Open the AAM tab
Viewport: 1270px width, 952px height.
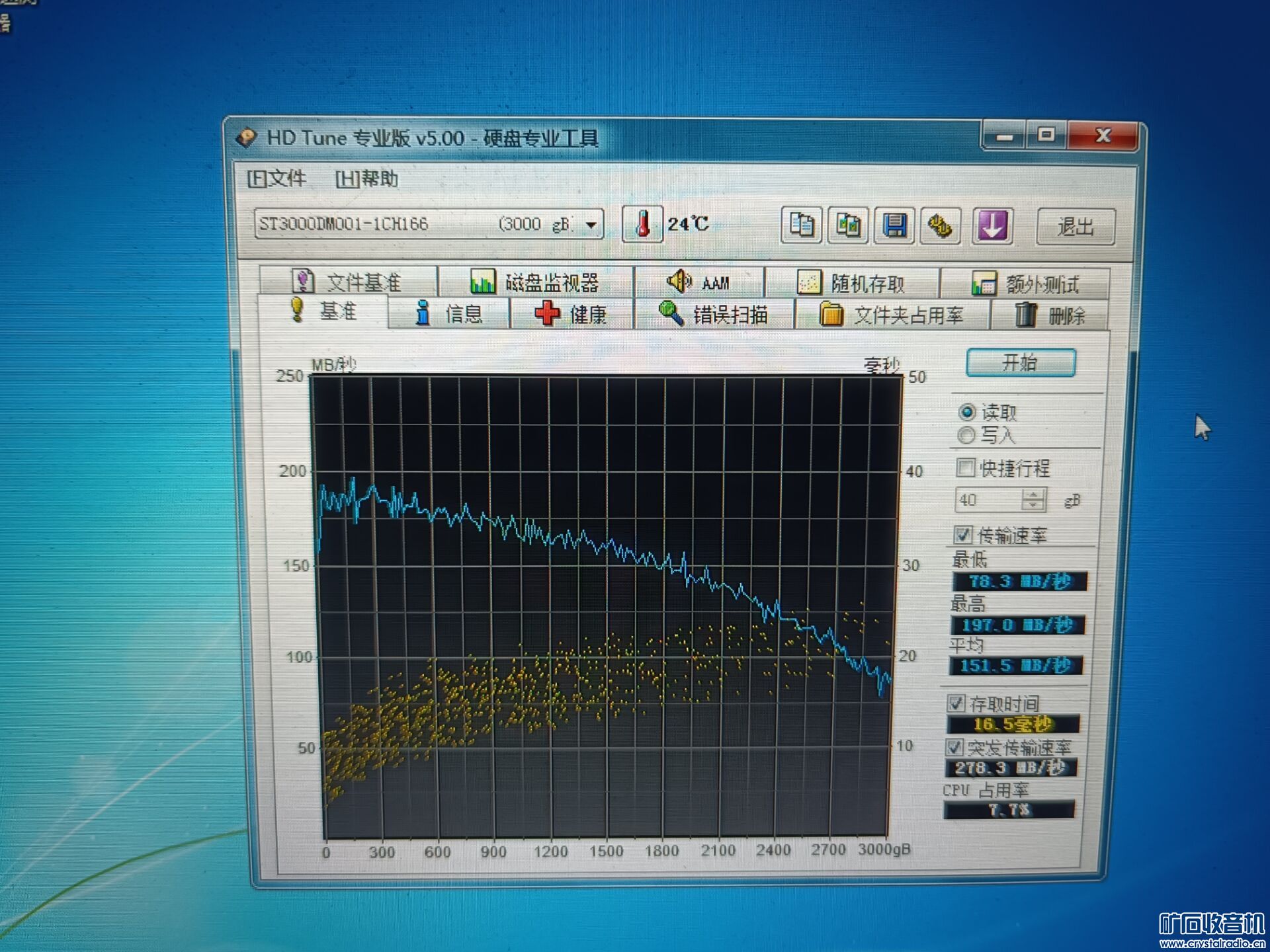point(698,282)
